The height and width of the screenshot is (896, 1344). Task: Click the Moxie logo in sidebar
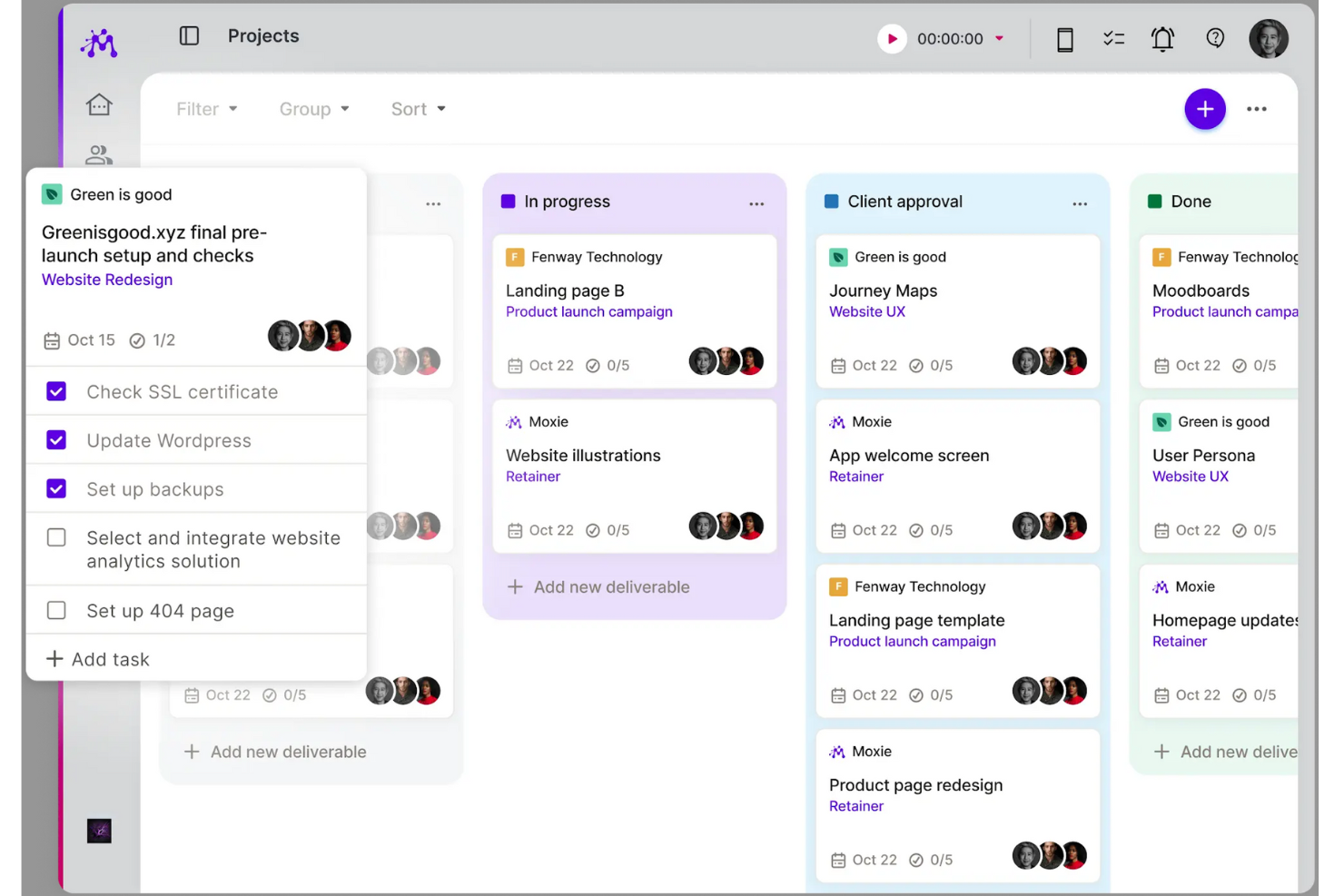(99, 42)
